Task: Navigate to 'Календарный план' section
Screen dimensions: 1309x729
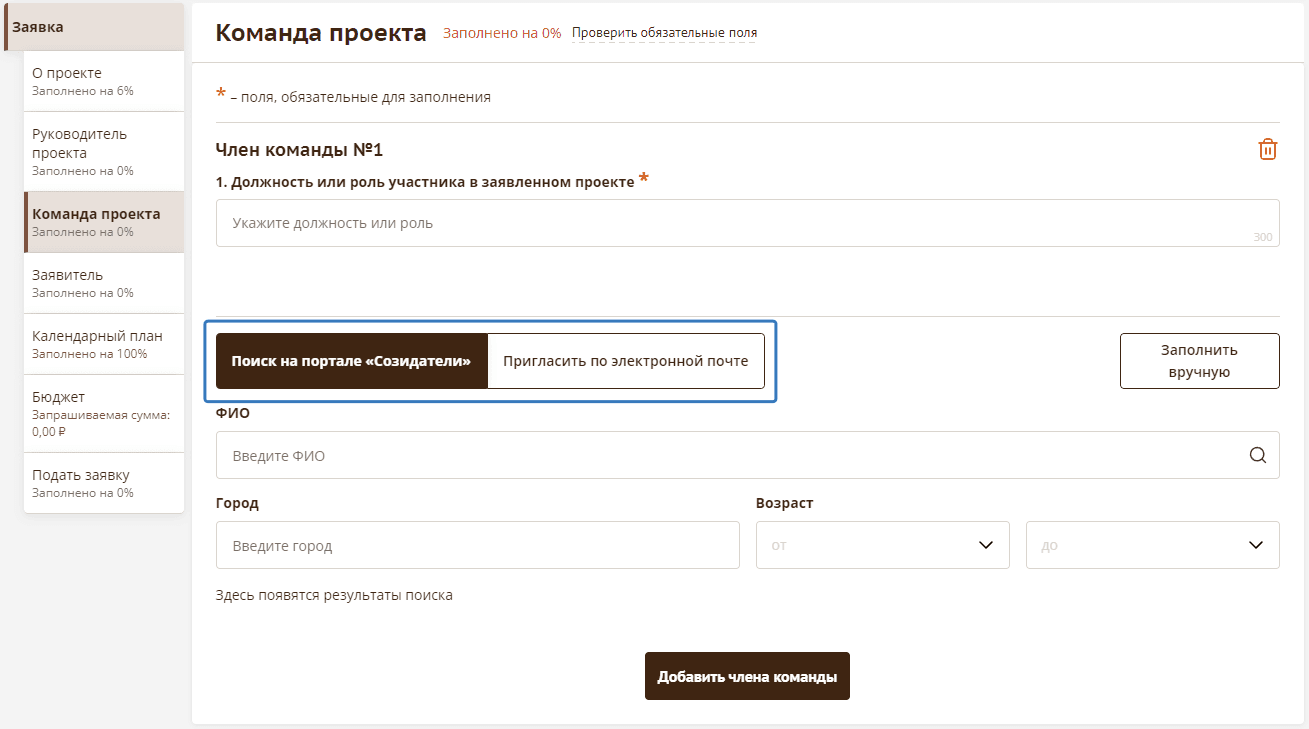Action: tap(104, 344)
